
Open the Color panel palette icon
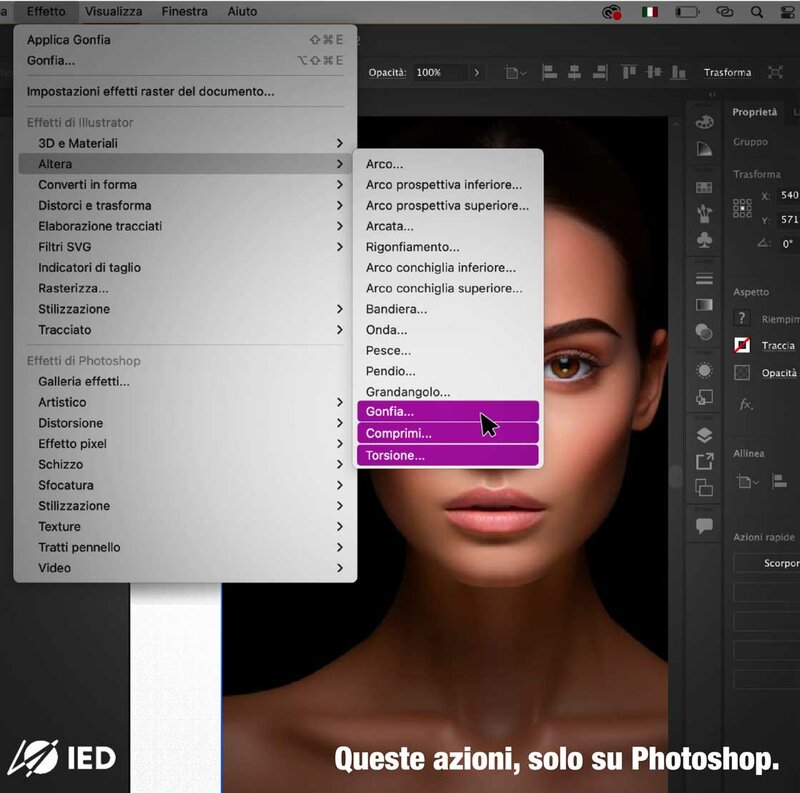pos(704,122)
